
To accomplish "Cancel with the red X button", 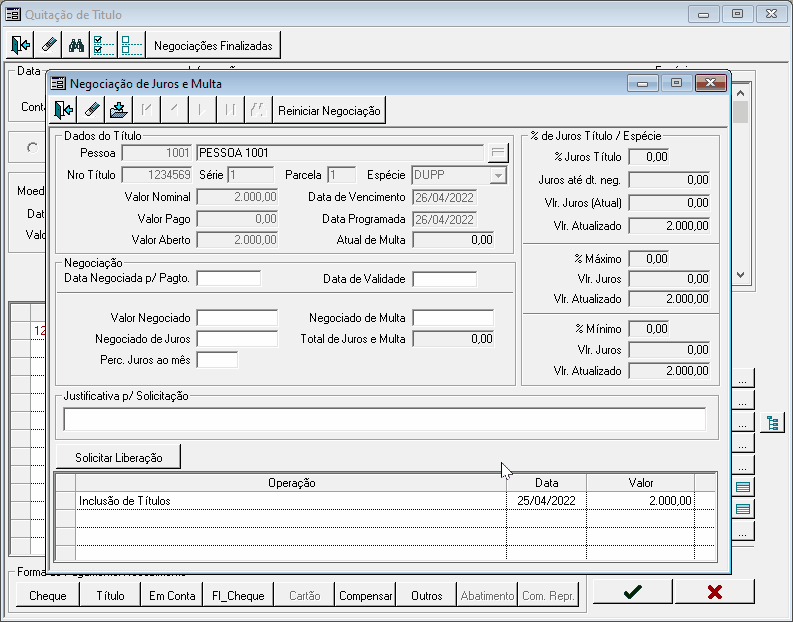I will (x=714, y=592).
